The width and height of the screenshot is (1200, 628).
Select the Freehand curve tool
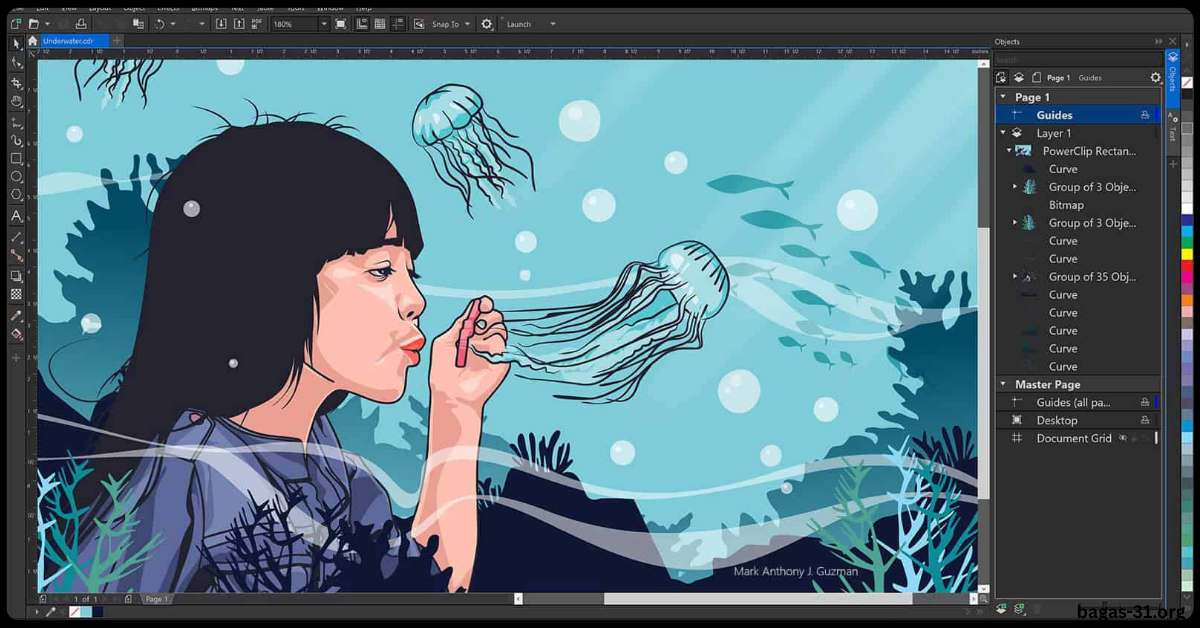[x=16, y=122]
